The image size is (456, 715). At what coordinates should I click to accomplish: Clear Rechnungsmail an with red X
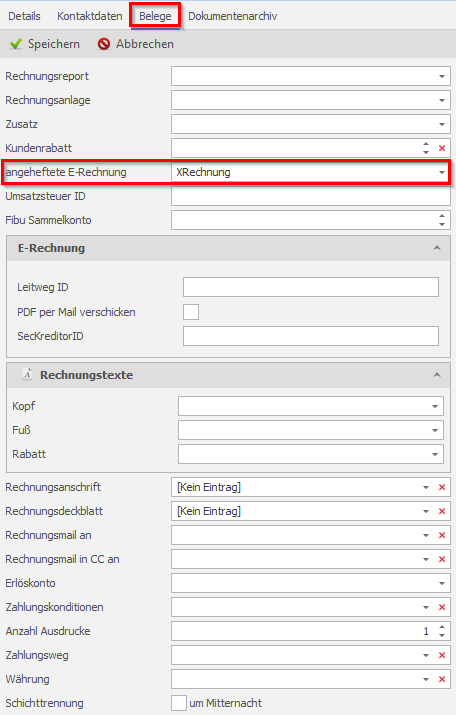[x=442, y=535]
